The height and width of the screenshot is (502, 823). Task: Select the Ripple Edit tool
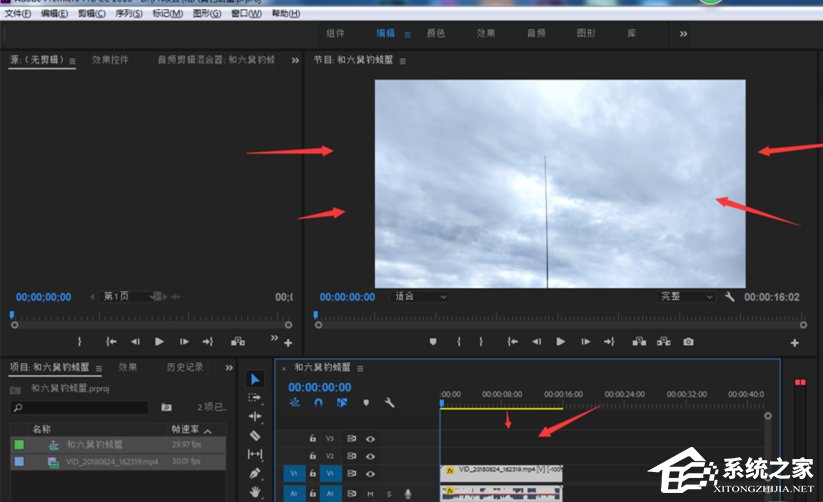[x=255, y=416]
